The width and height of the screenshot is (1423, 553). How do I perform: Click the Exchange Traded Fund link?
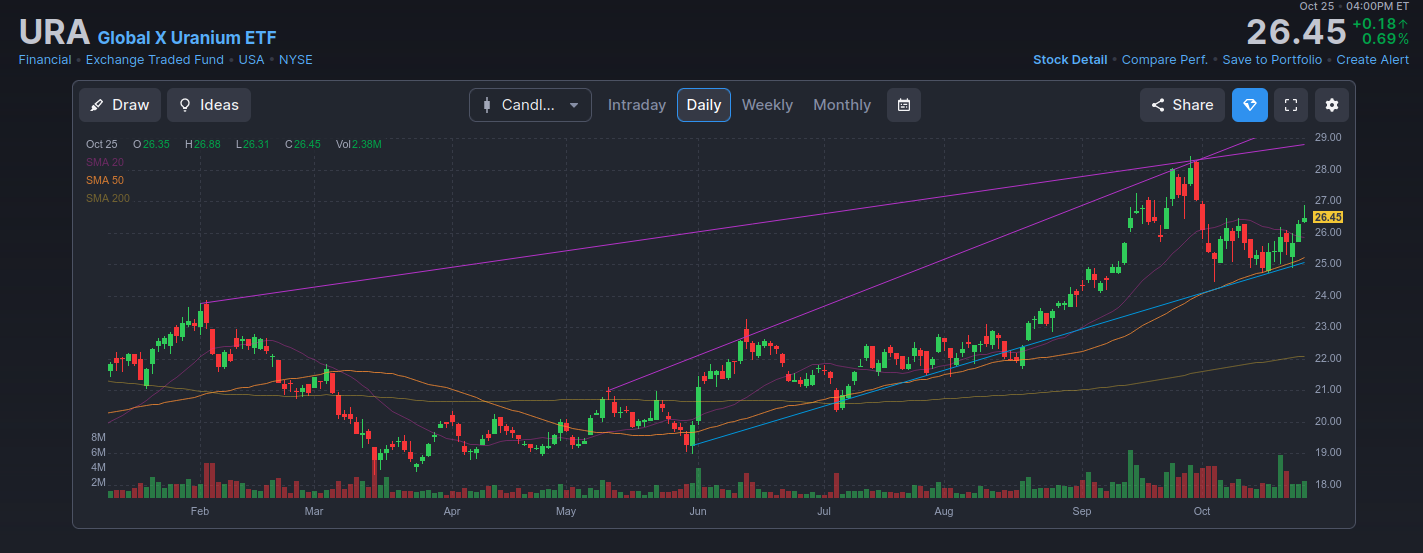click(x=157, y=60)
